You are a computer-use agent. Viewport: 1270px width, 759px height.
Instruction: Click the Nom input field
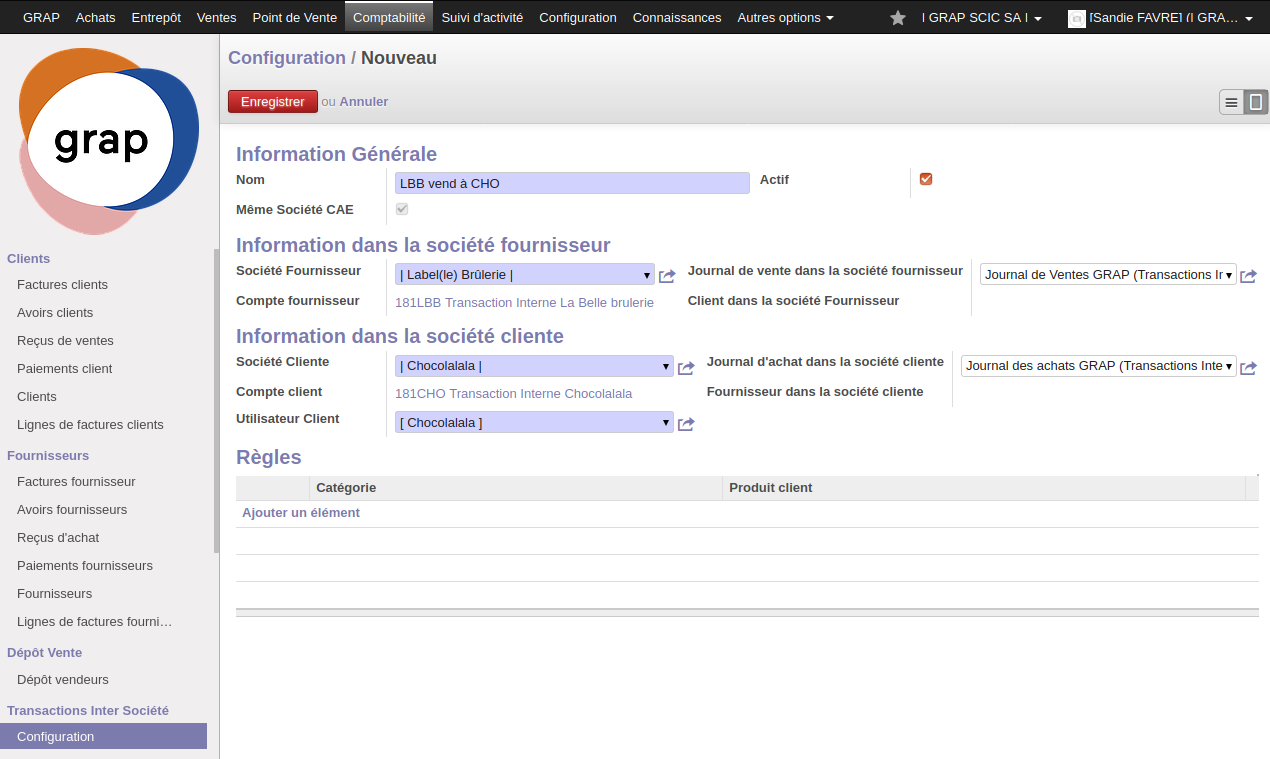point(572,183)
